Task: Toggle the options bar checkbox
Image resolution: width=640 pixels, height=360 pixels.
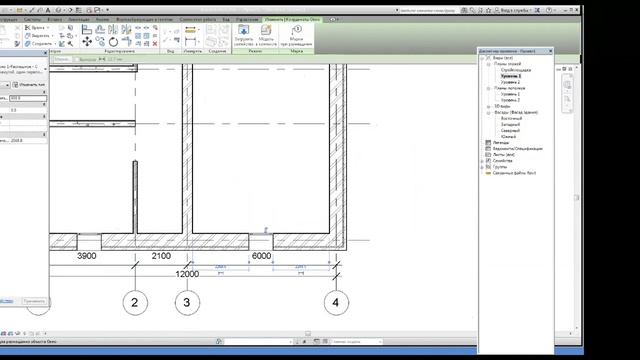Action: [x=76, y=60]
